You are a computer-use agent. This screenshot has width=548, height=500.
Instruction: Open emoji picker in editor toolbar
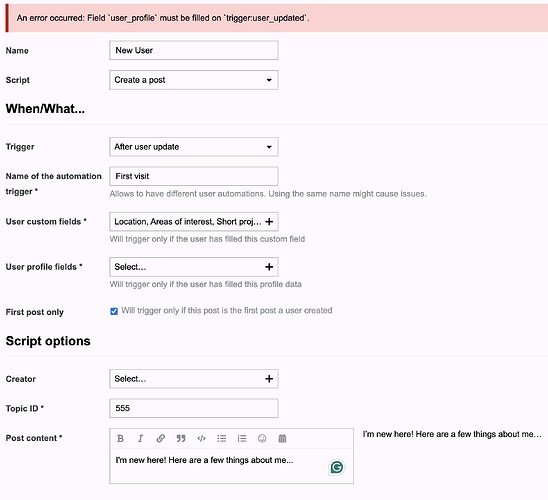262,438
